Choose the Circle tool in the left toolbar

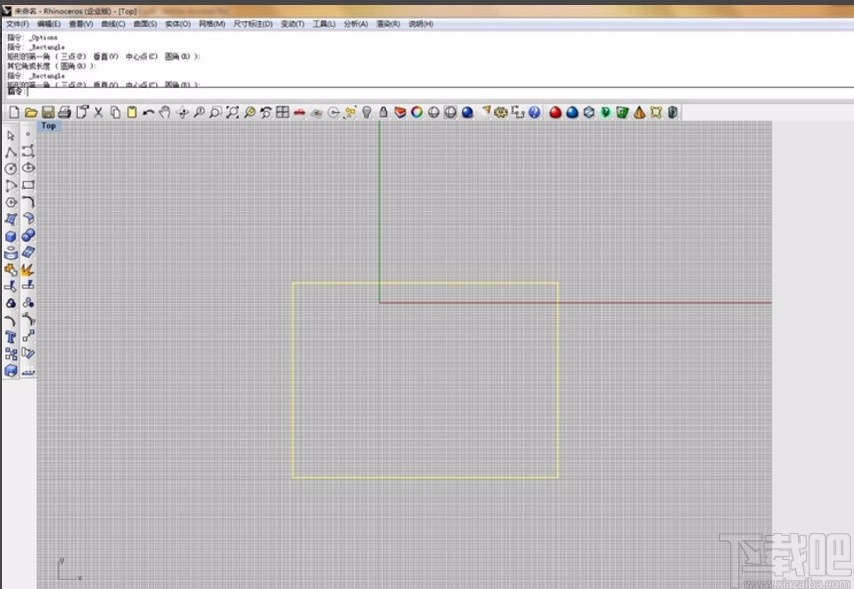point(10,169)
